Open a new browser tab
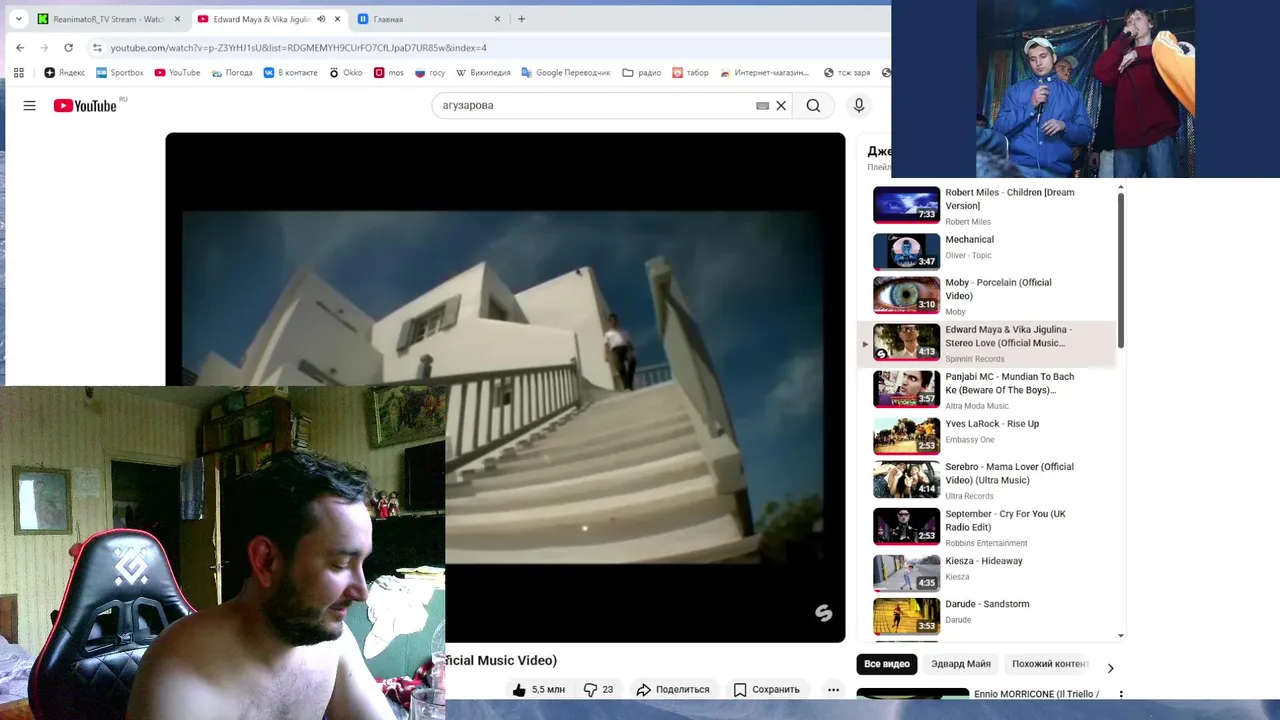This screenshot has width=1280, height=720. coord(521,18)
